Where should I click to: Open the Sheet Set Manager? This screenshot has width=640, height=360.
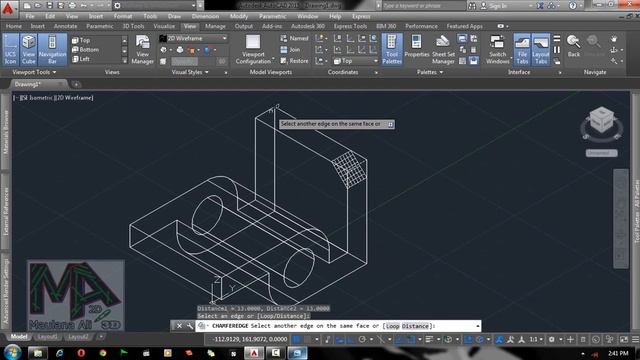[x=443, y=49]
